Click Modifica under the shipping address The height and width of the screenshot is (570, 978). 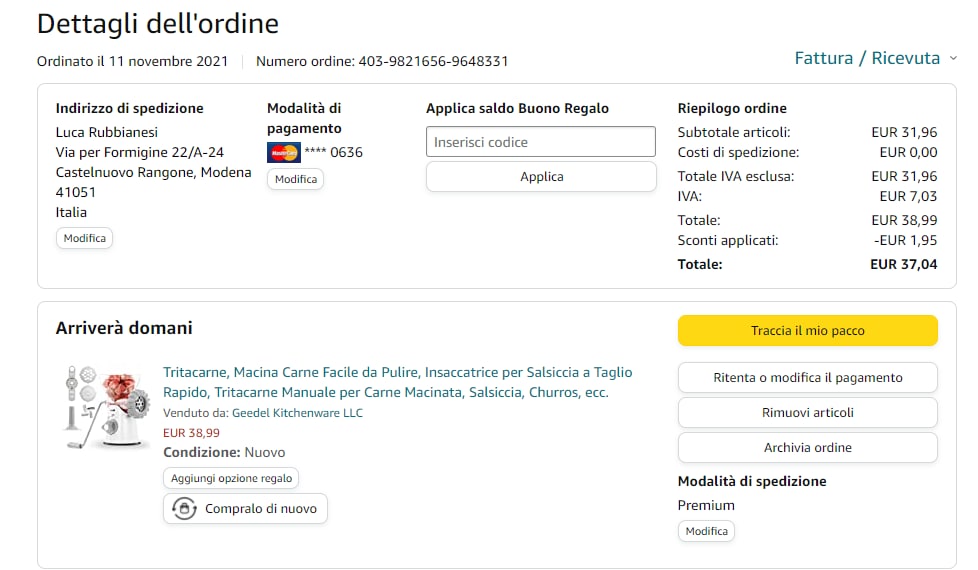[84, 239]
